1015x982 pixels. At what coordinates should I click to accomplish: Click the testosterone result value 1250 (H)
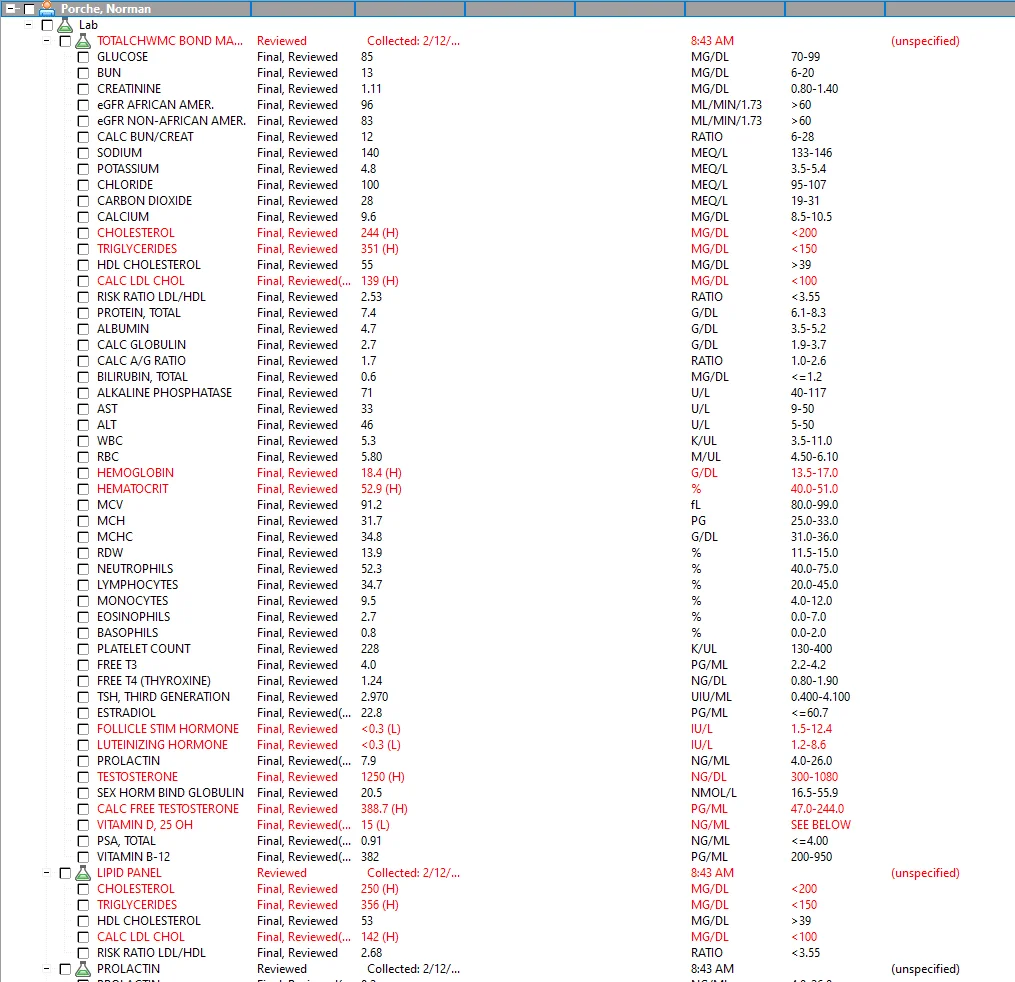point(383,777)
